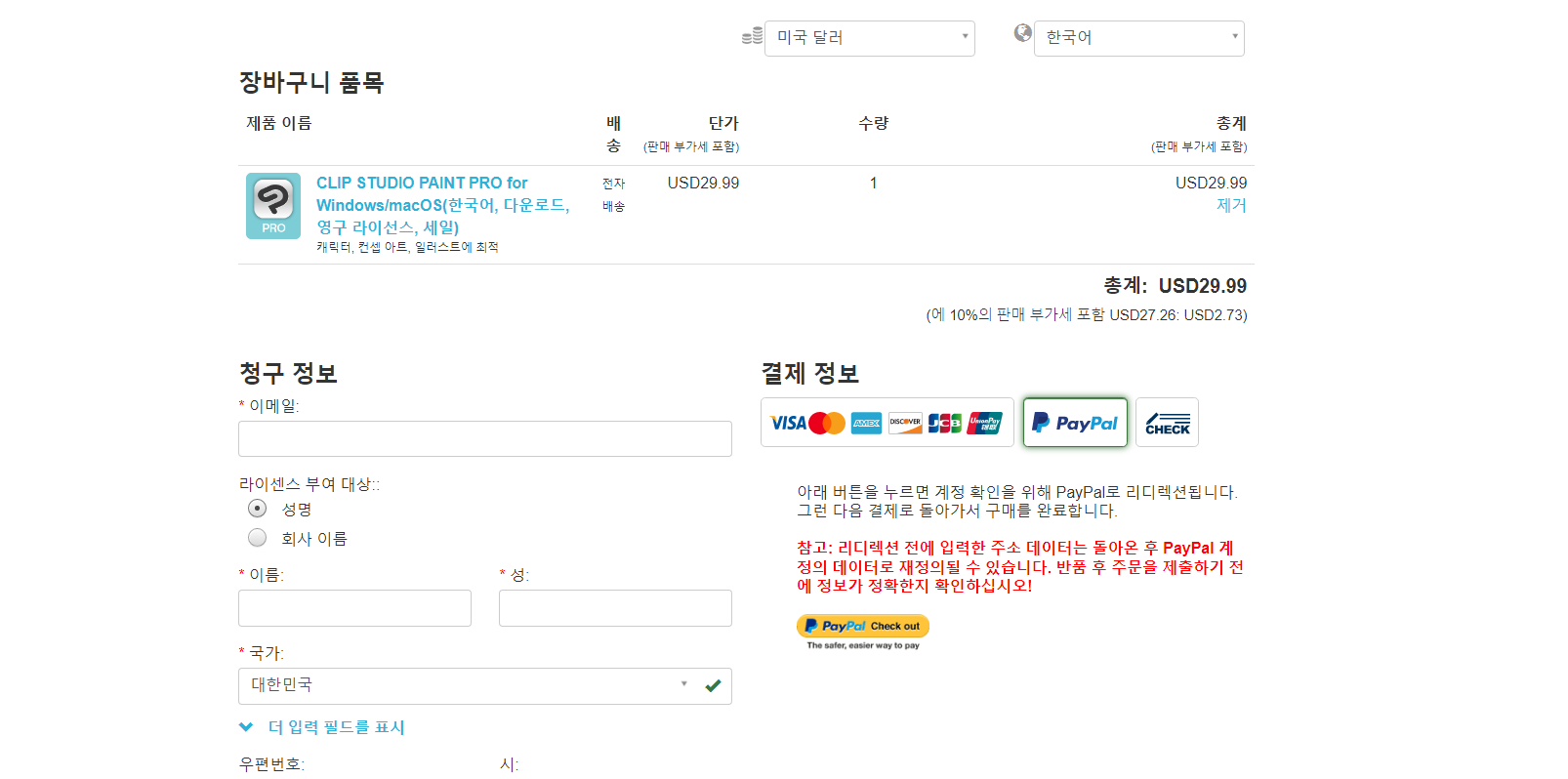Click the green checkmark in country field

(x=713, y=685)
